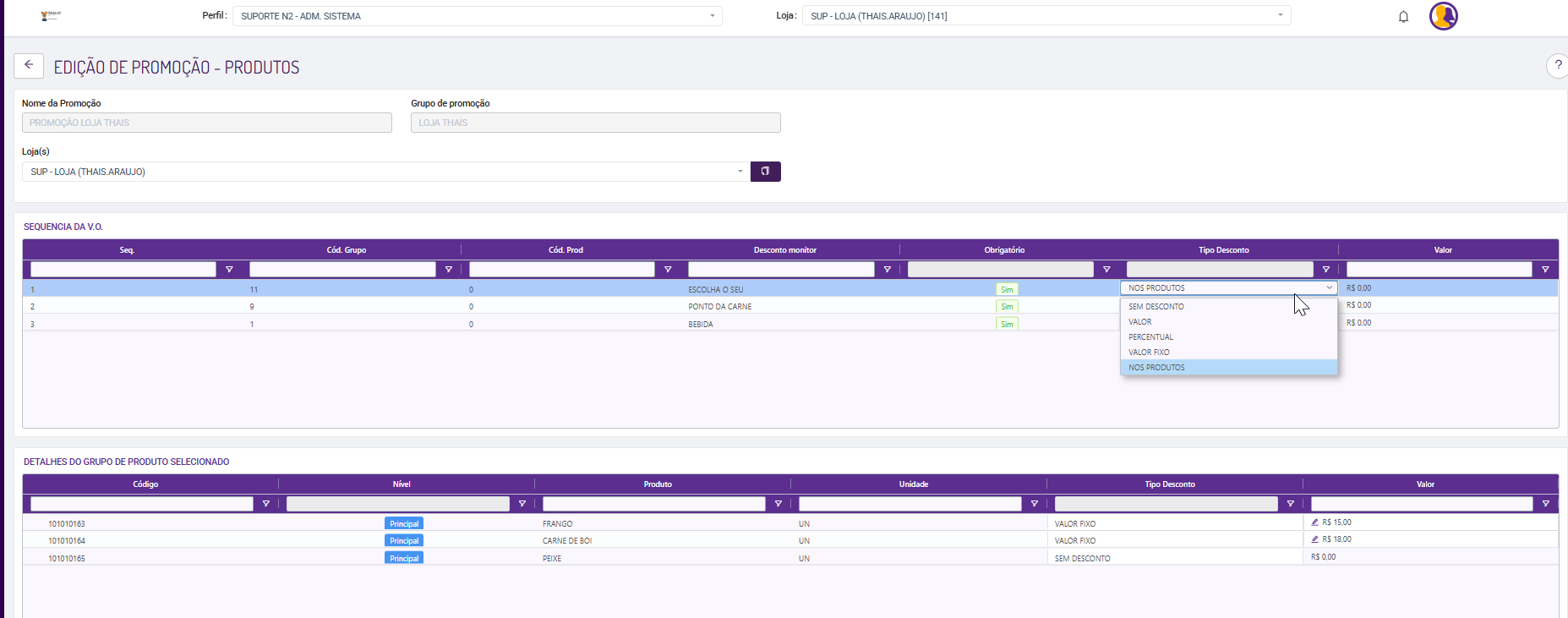Click Principal badge for FRANGO row

(404, 524)
